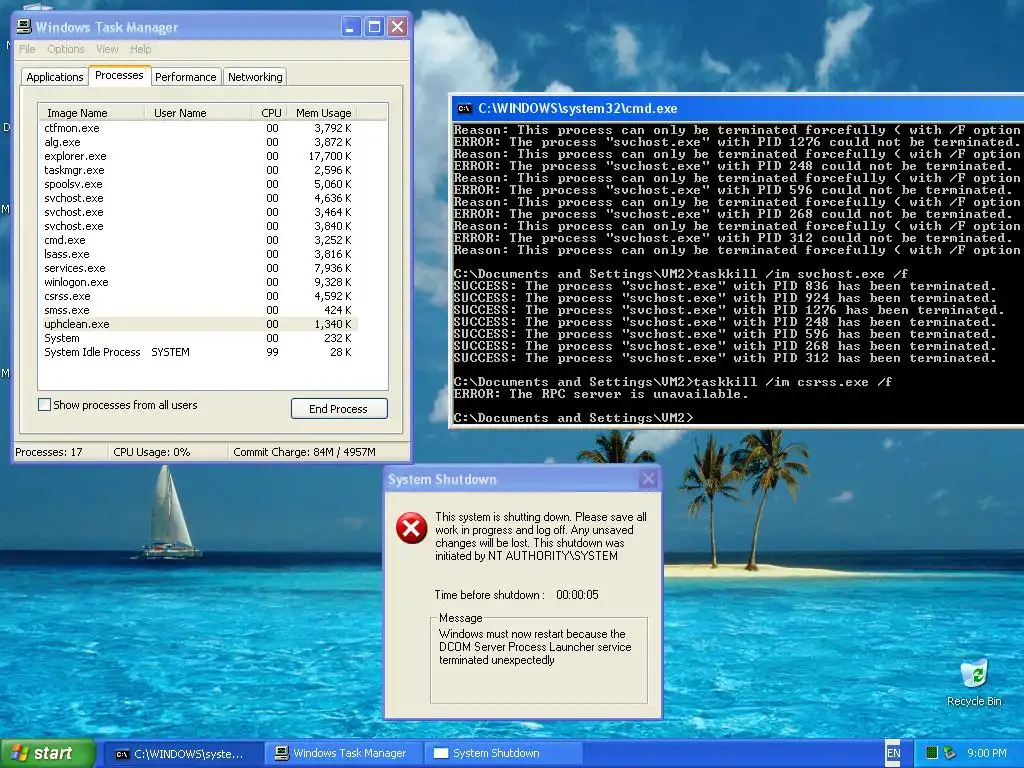Open the File menu in Task Manager

(x=27, y=49)
